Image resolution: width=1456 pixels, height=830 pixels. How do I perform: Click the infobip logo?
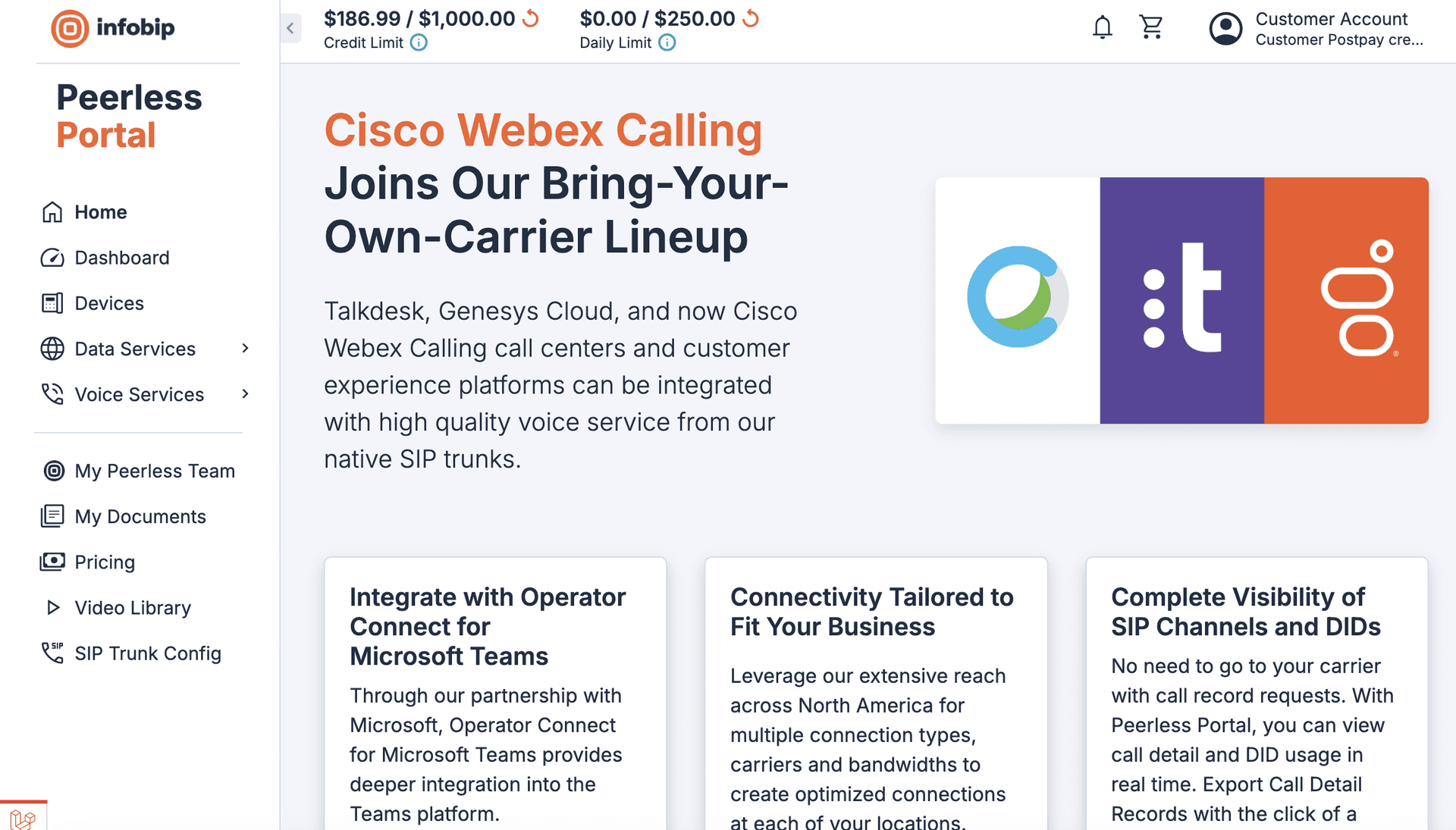coord(113,29)
